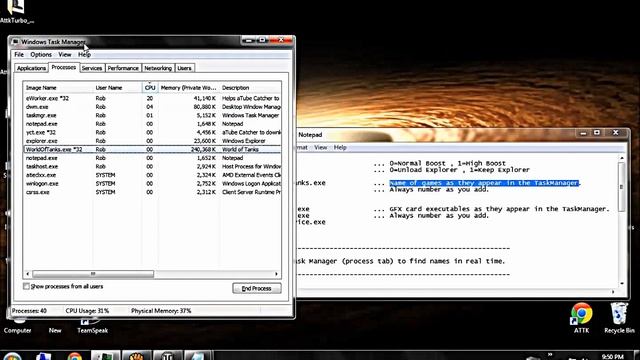Click Notepad vertical scrollbar up arrow
Viewport: 640px width, 360px height.
click(x=622, y=158)
